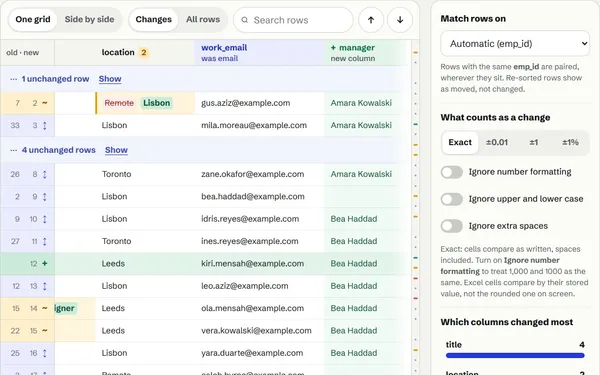600x375 pixels.
Task: Click Lisbon in mila.moreau row
Action: click(x=114, y=126)
